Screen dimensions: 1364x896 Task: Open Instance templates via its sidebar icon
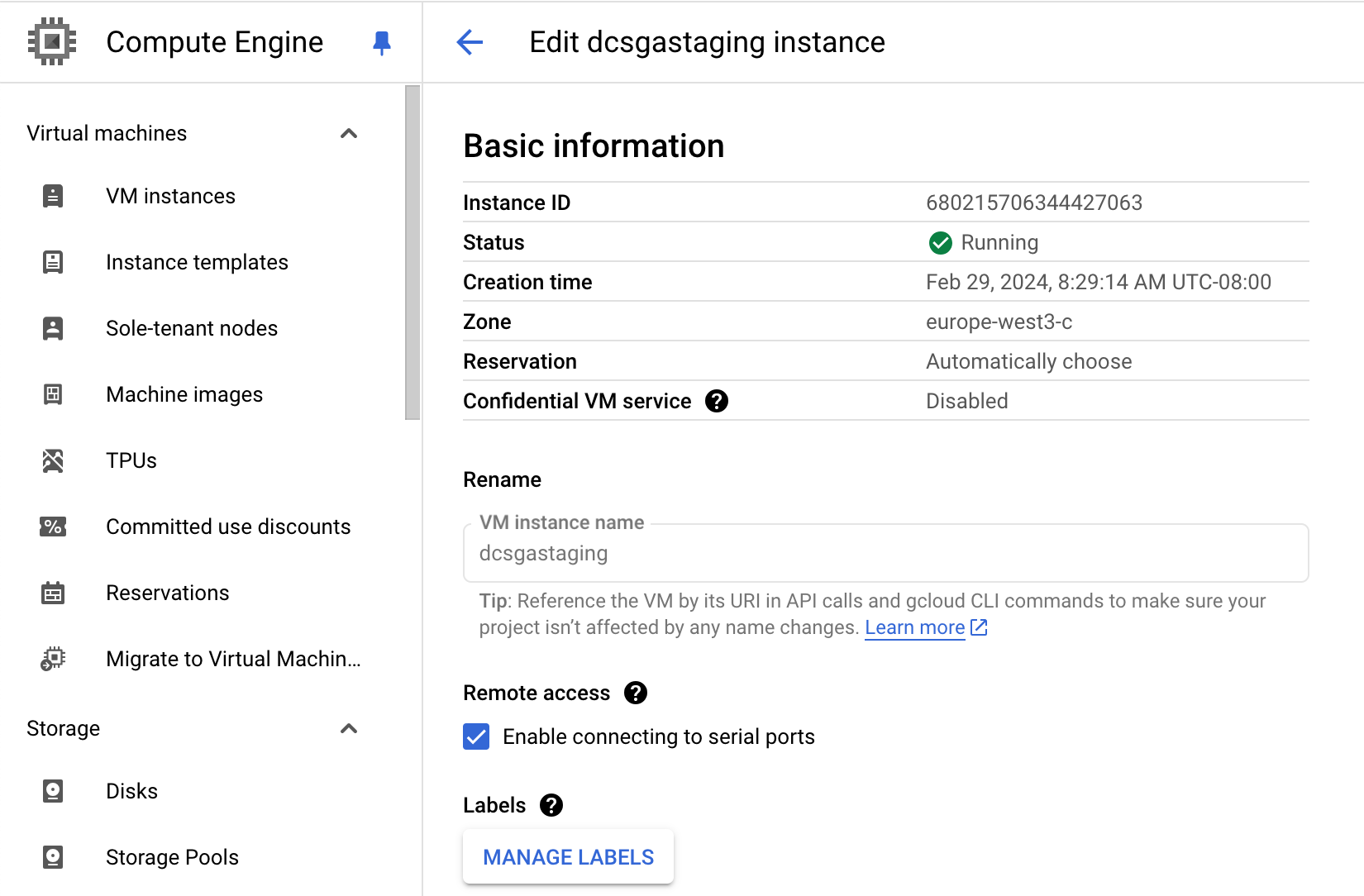pos(53,262)
